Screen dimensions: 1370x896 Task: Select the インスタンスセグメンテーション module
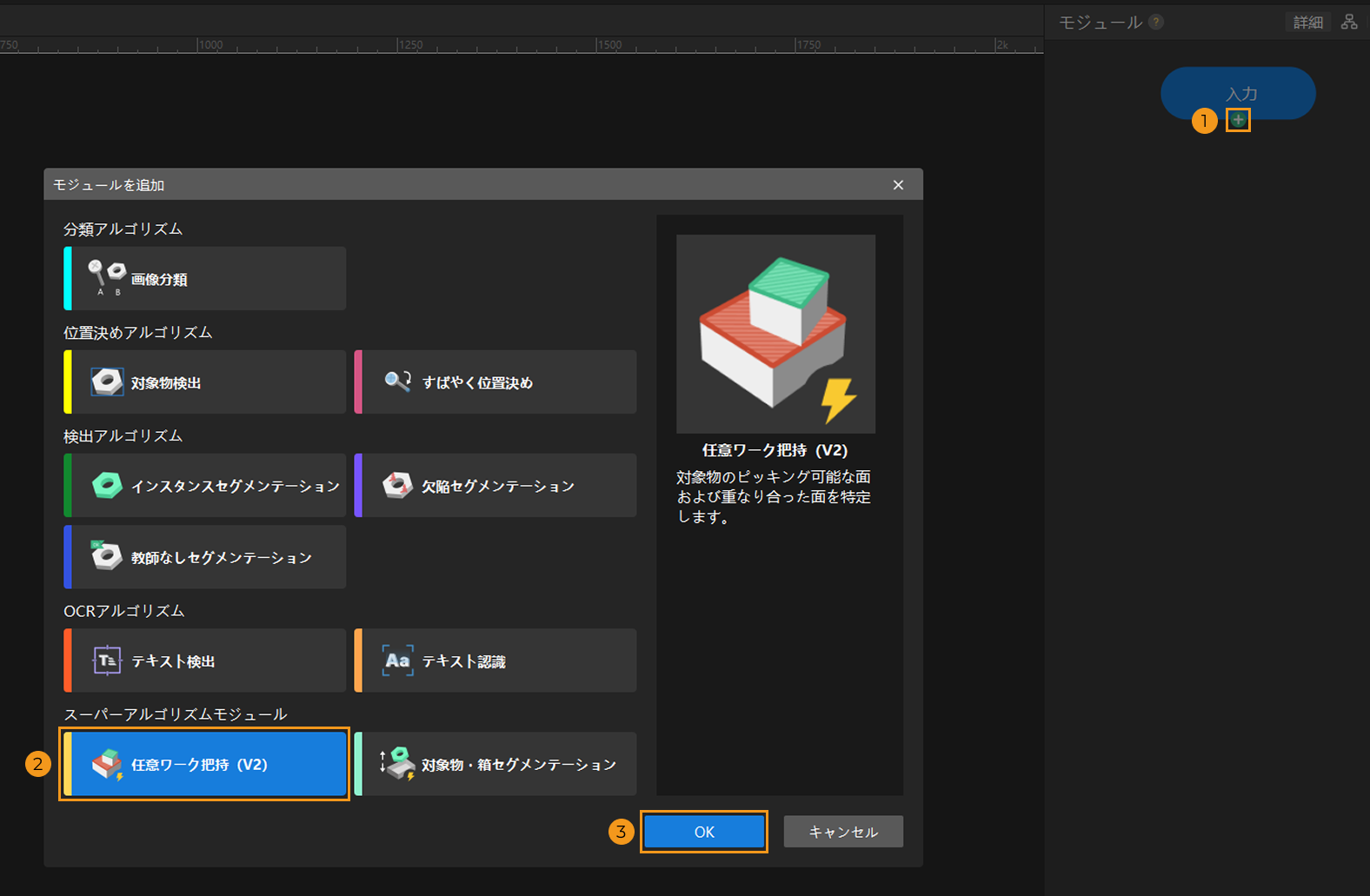205,485
